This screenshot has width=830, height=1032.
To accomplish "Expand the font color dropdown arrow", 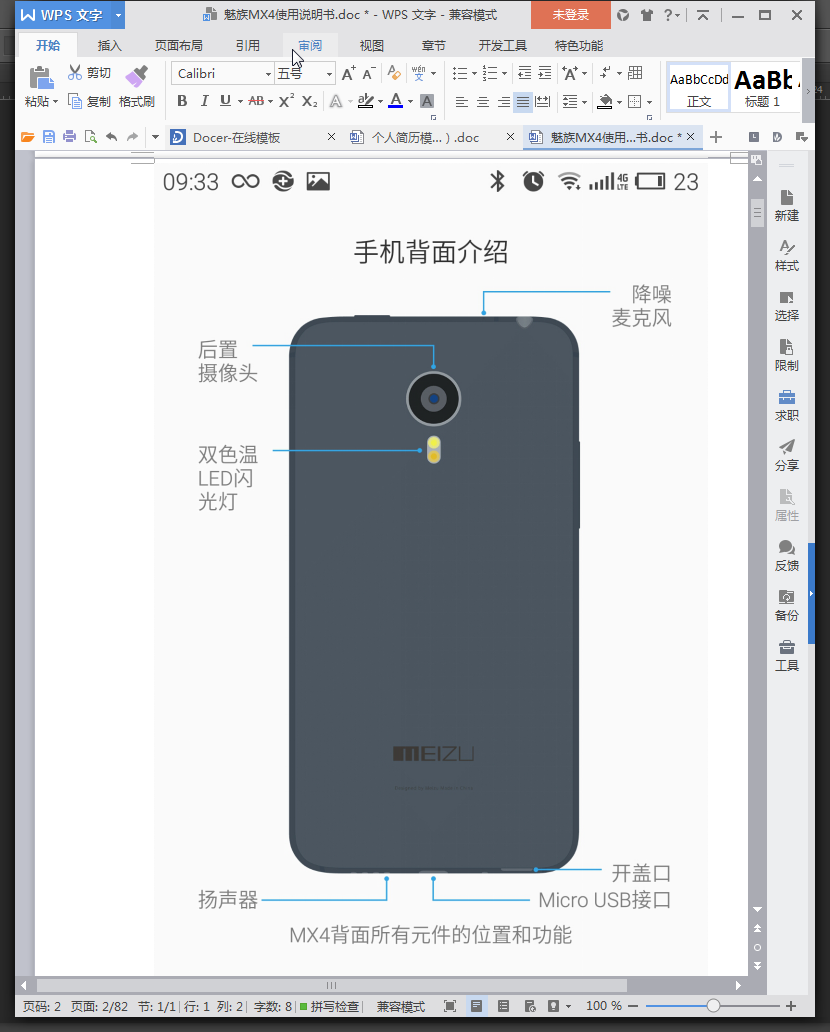I will tap(409, 101).
